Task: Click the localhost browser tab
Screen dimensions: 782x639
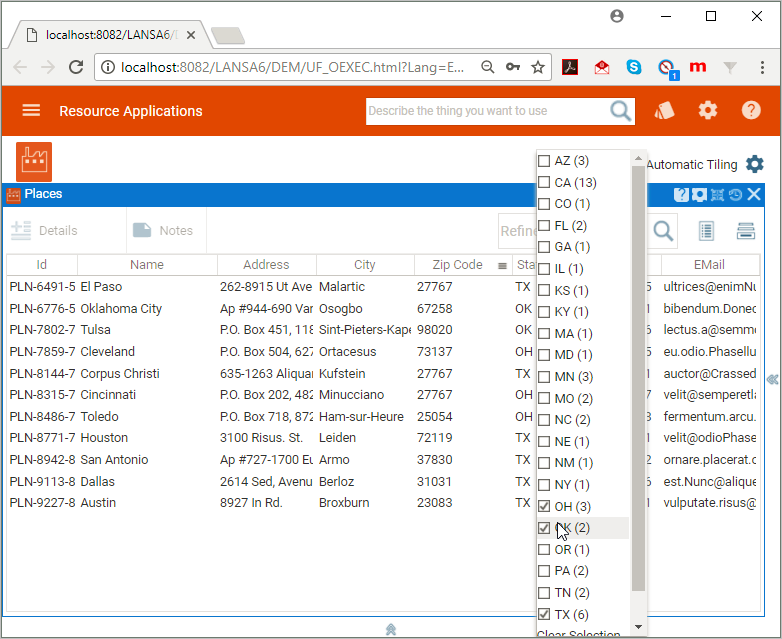Action: [x=110, y=35]
